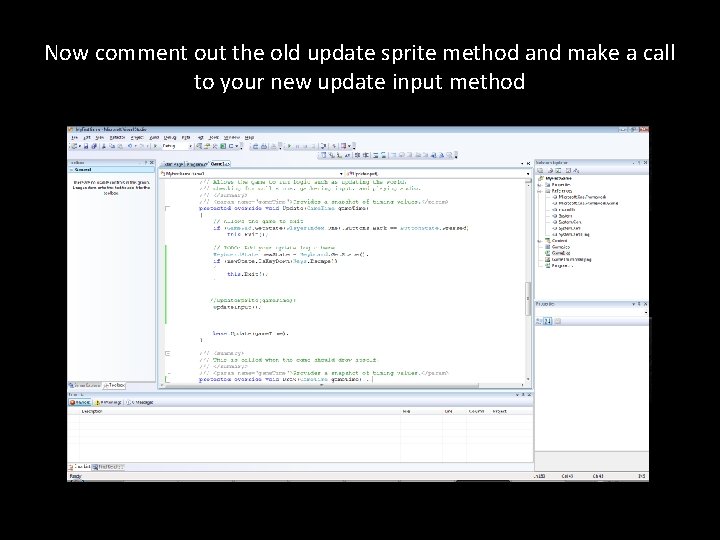Click the Uncomment selected lines icon
Viewport: 720px width, 540px height.
pyautogui.click(x=383, y=155)
